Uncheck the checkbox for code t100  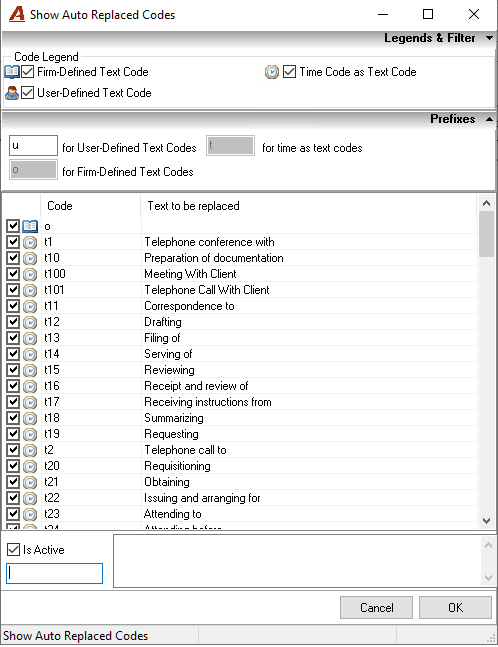point(13,274)
